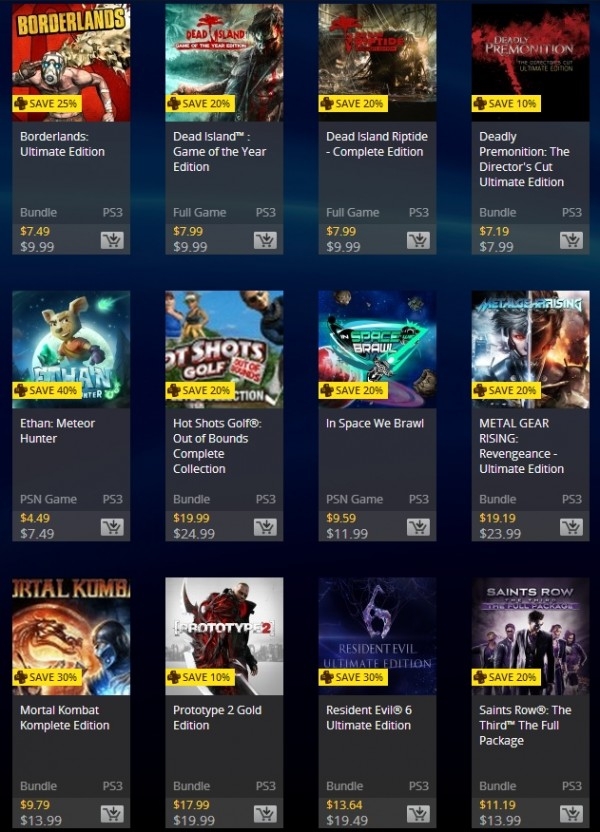600x832 pixels.
Task: Select the Save 40% badge on Ethan
Action: coord(47,391)
